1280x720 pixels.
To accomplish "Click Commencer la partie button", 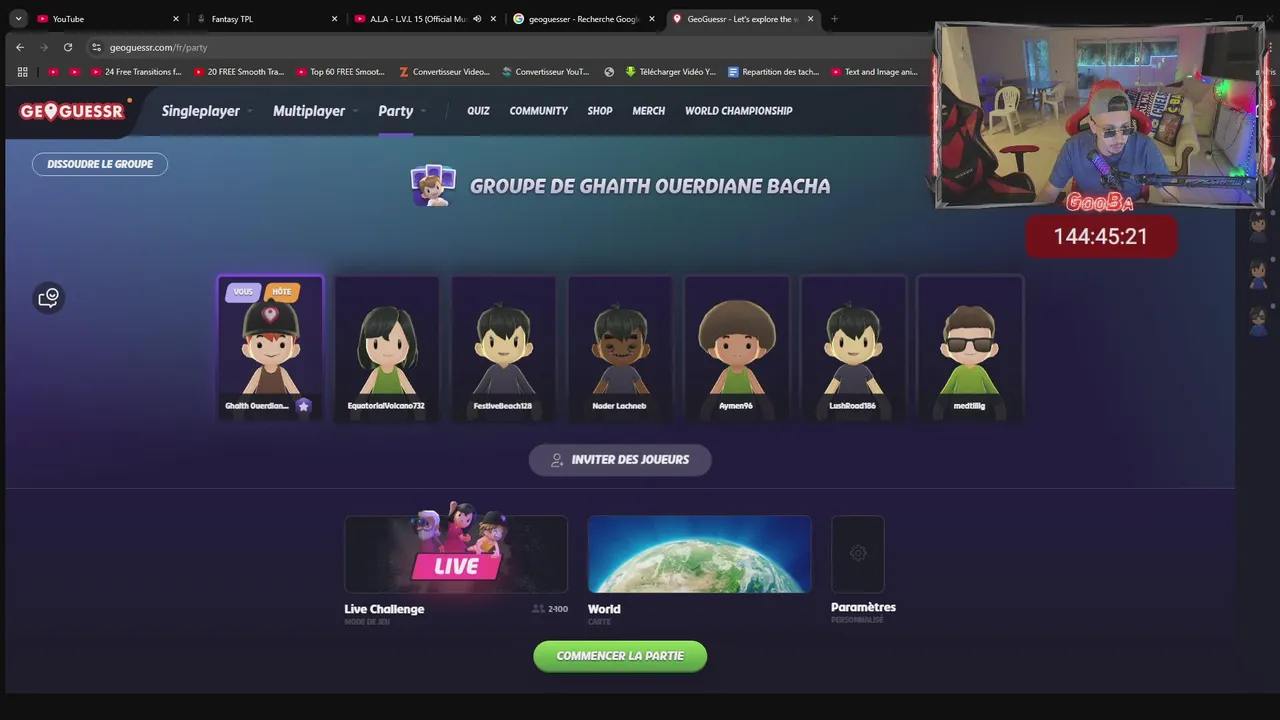I will (620, 656).
